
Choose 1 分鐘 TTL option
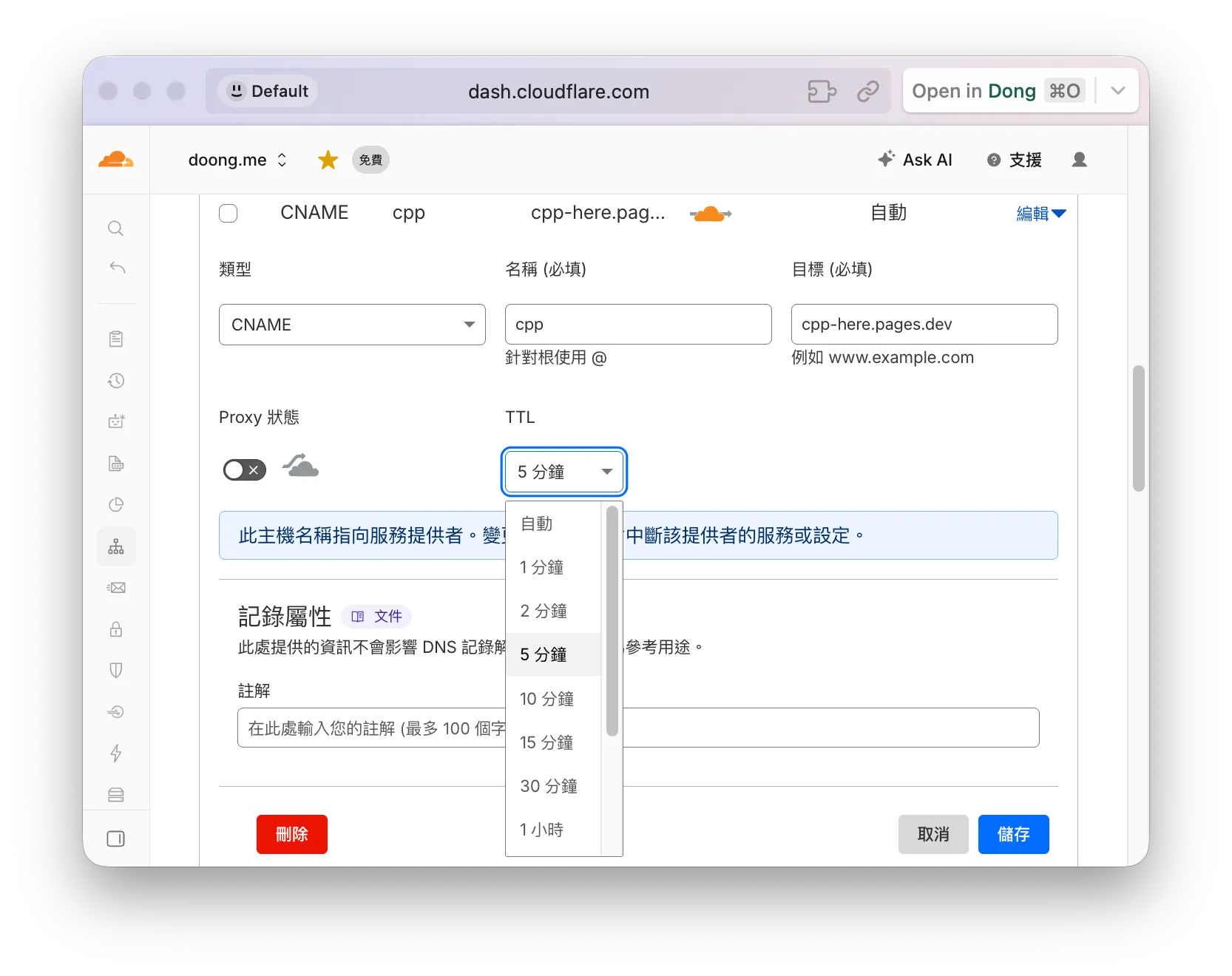point(554,567)
